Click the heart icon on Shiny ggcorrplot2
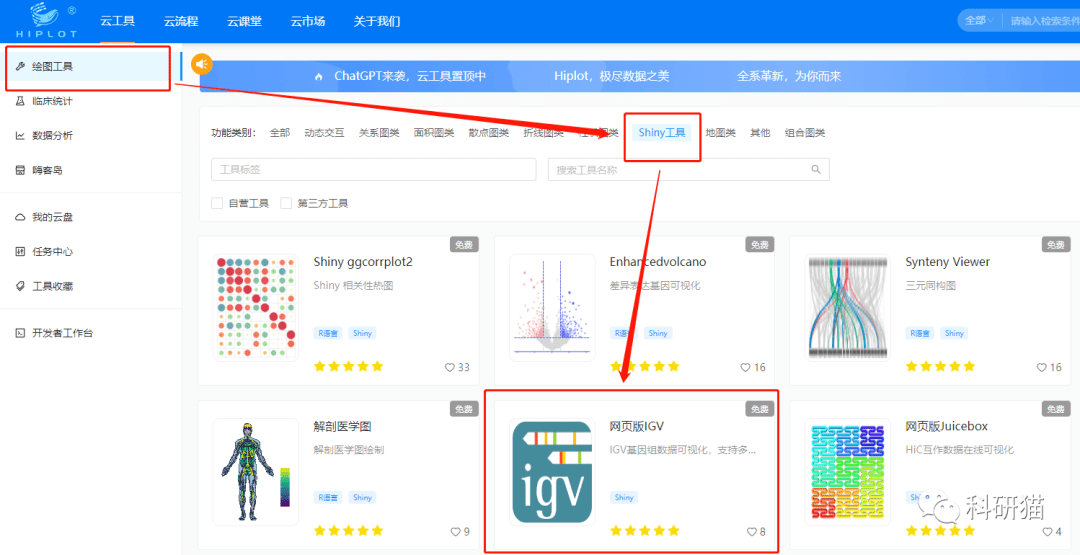Screen dimensions: 1080x555 [x=450, y=367]
